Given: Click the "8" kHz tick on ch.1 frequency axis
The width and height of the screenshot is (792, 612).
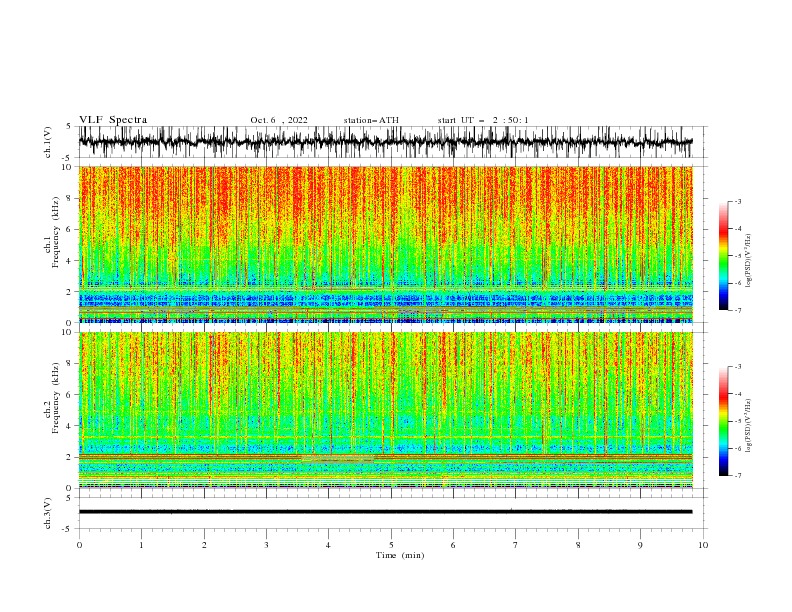Looking at the screenshot, I should point(70,198).
